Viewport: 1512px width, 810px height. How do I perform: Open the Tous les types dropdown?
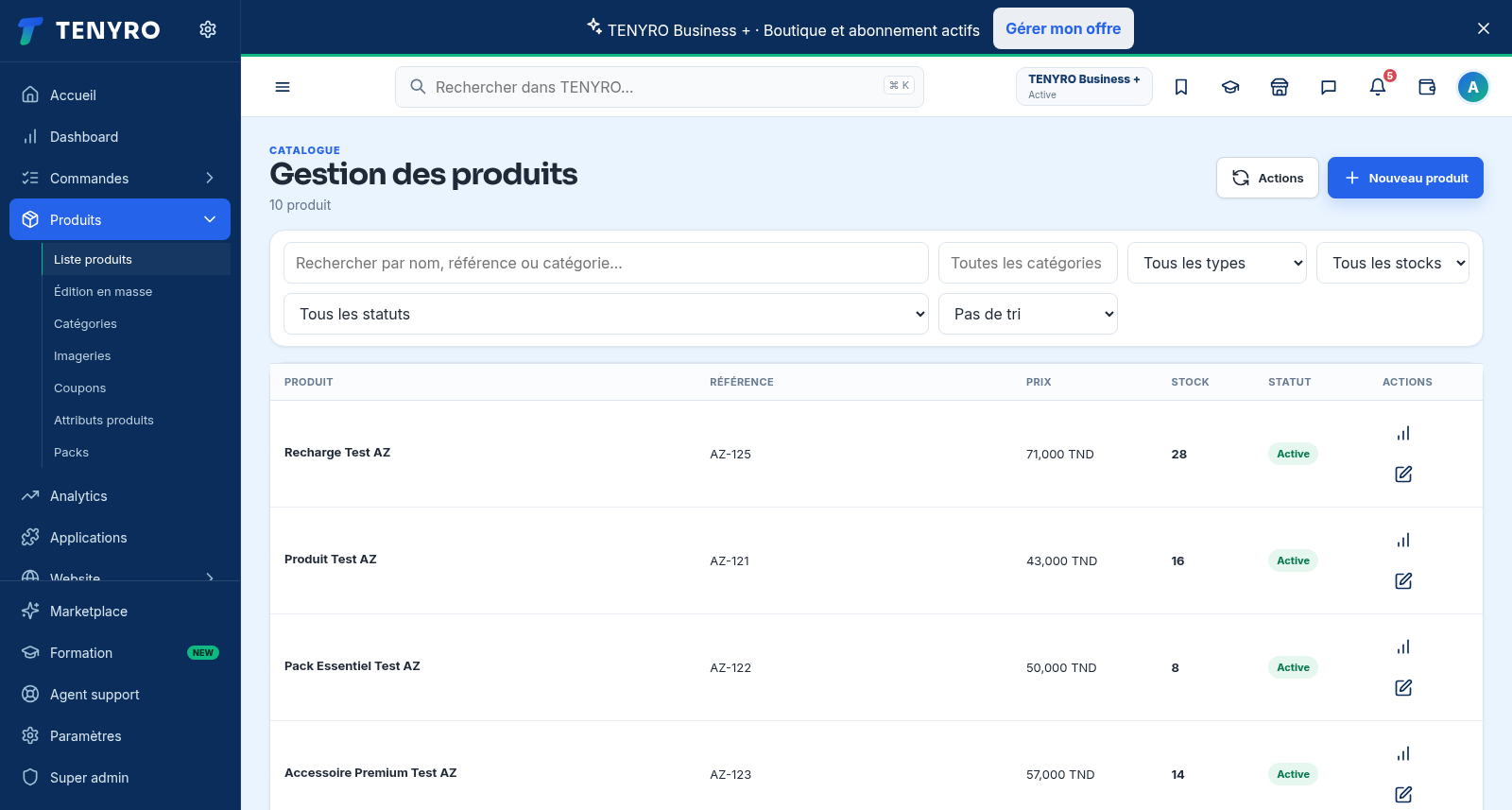[1217, 263]
